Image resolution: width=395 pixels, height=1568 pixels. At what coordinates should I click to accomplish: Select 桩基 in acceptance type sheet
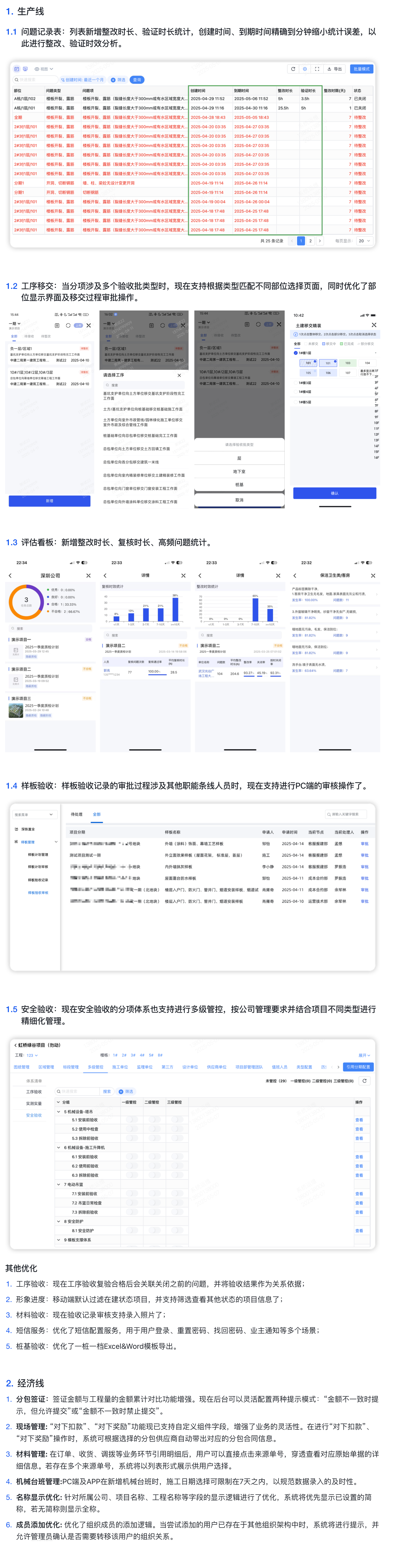coord(239,484)
